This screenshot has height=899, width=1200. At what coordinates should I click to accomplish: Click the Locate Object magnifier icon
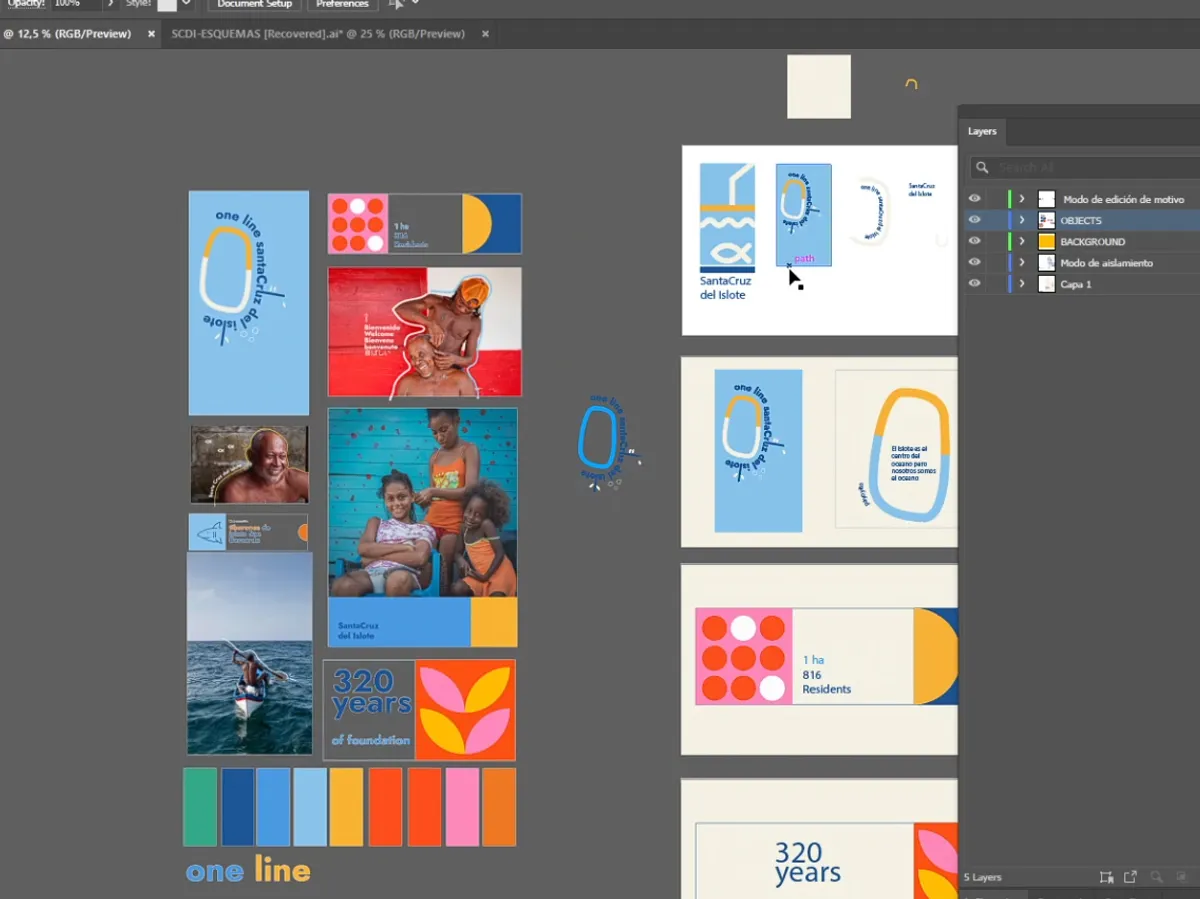coord(1156,877)
